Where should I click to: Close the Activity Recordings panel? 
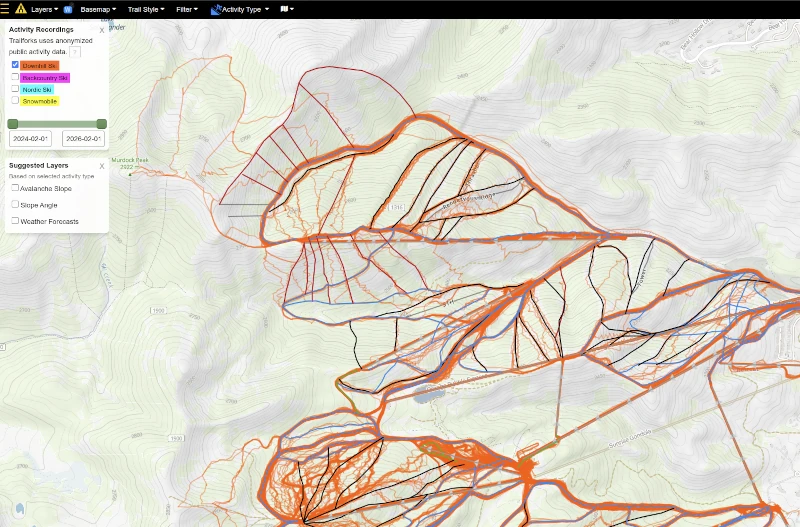pos(102,30)
